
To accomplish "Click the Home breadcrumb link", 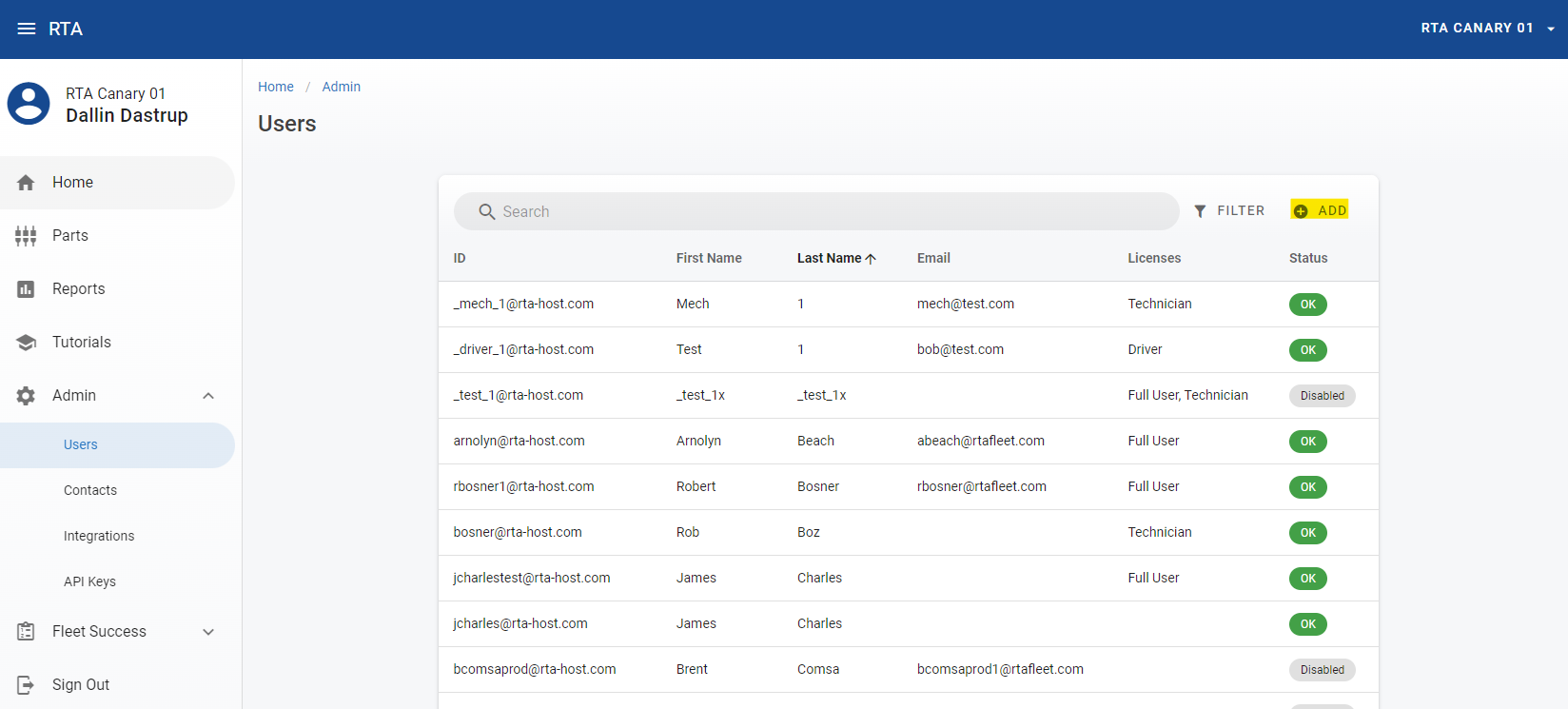I will click(x=276, y=87).
